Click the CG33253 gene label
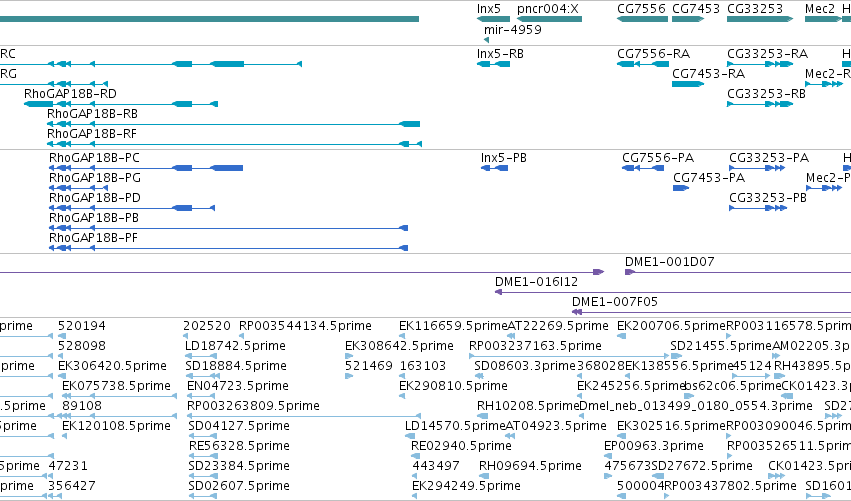Screen dimensions: 851x501 [755, 9]
